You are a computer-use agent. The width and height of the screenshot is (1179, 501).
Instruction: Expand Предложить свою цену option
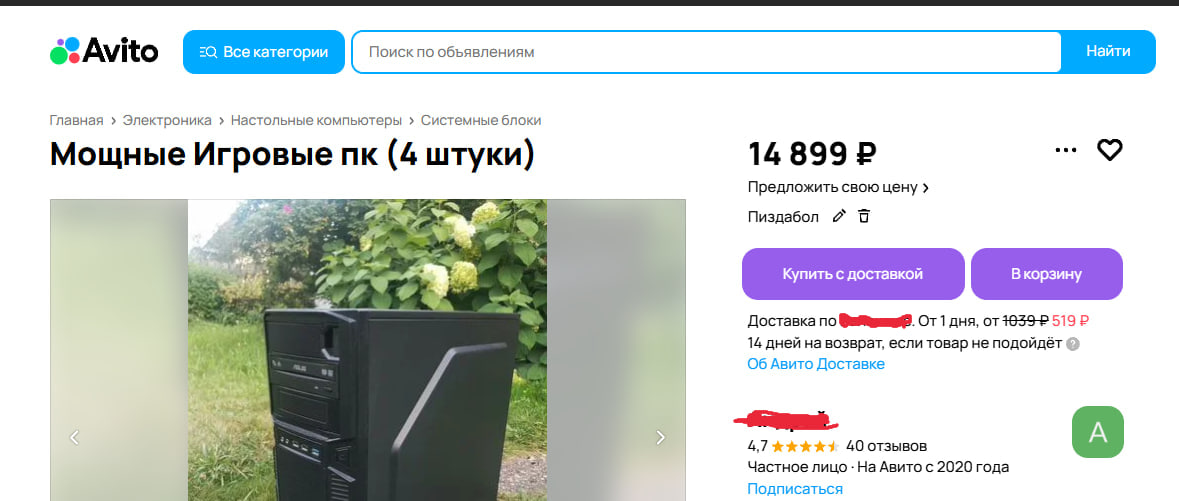point(838,187)
